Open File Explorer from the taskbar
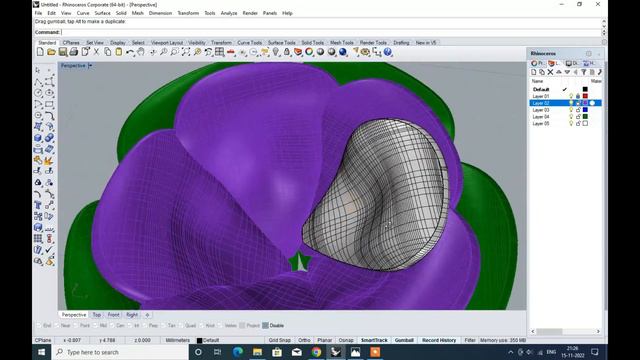 [x=257, y=352]
